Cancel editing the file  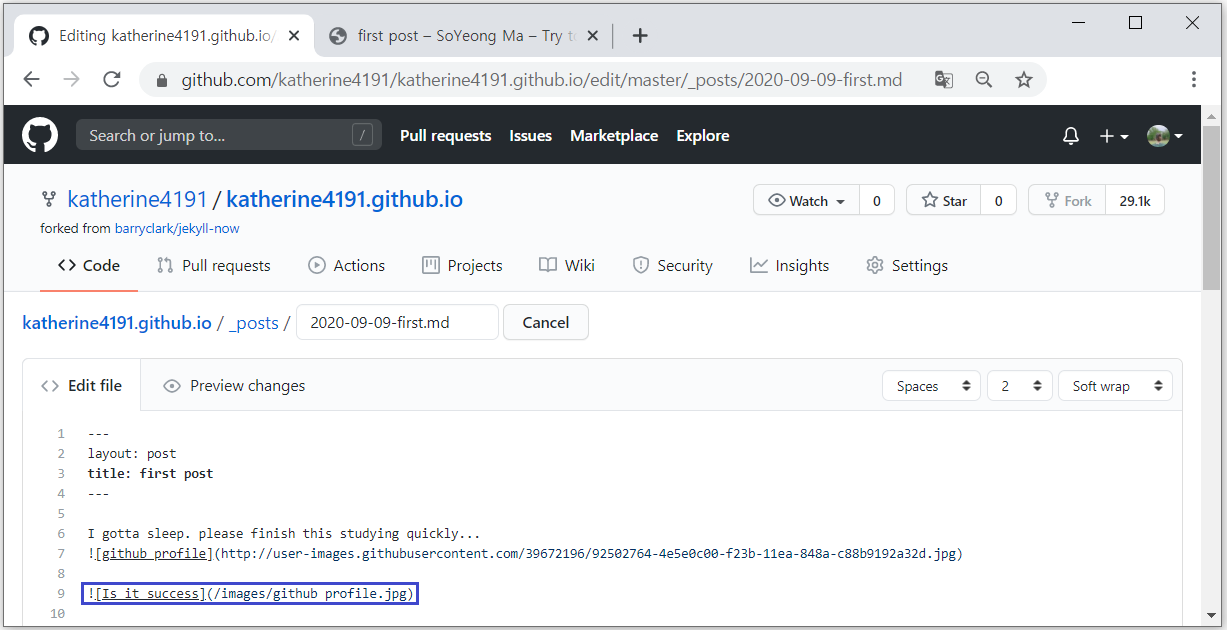[x=546, y=322]
